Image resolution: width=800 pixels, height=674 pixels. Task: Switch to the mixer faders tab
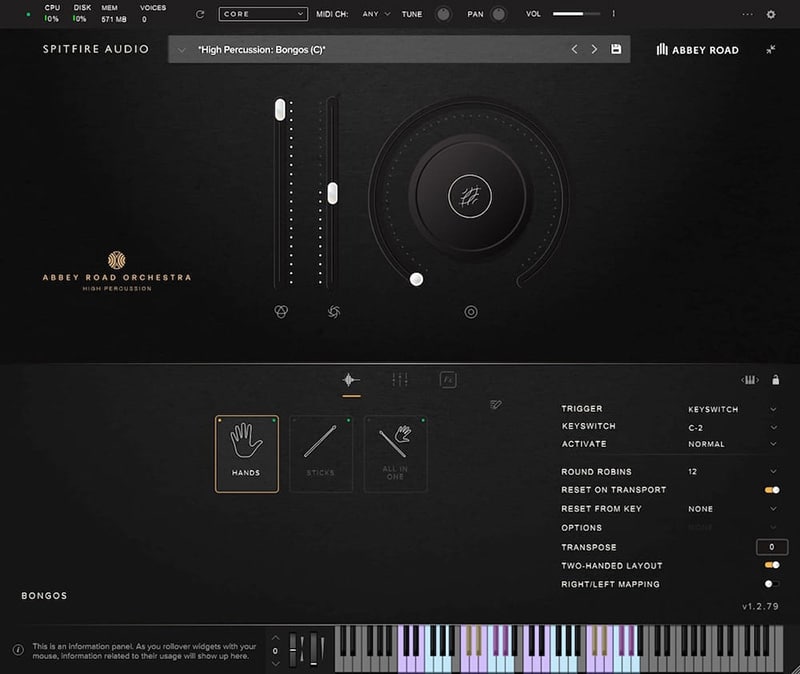(399, 380)
